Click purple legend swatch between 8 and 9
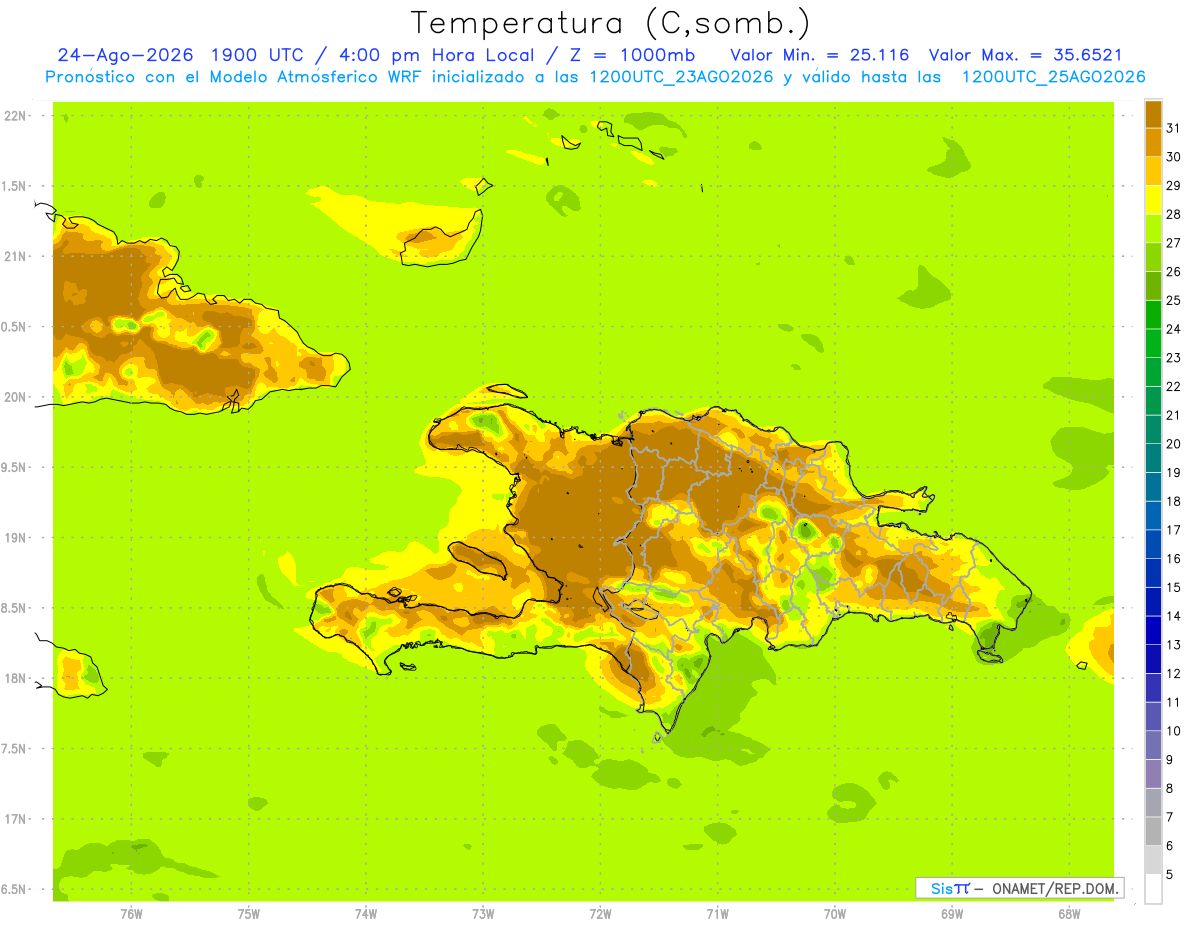Screen dimensions: 1200x927 tap(1153, 774)
